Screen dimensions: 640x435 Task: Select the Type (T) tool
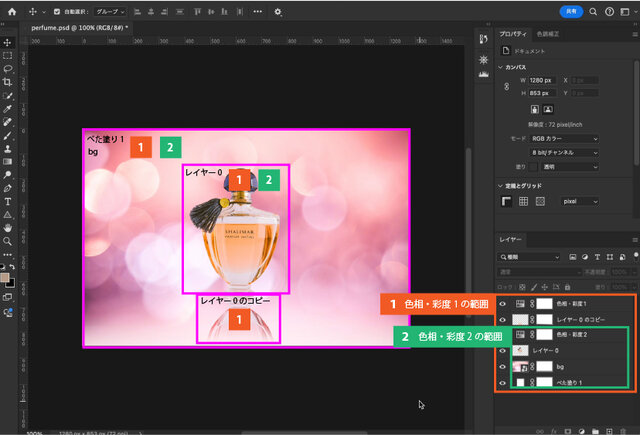(x=7, y=201)
